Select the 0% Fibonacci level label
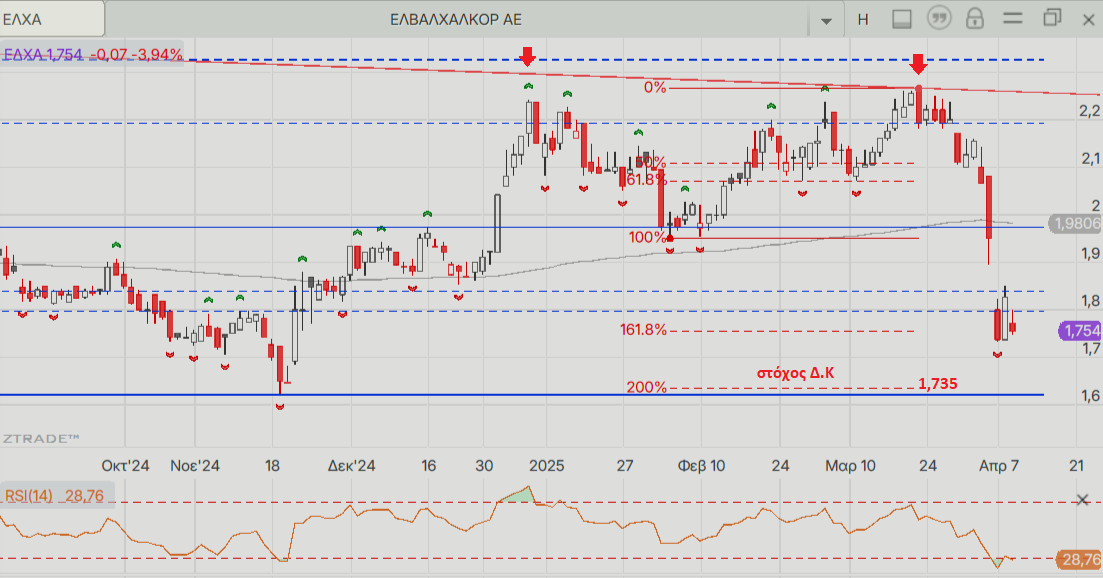The height and width of the screenshot is (578, 1103). click(655, 87)
